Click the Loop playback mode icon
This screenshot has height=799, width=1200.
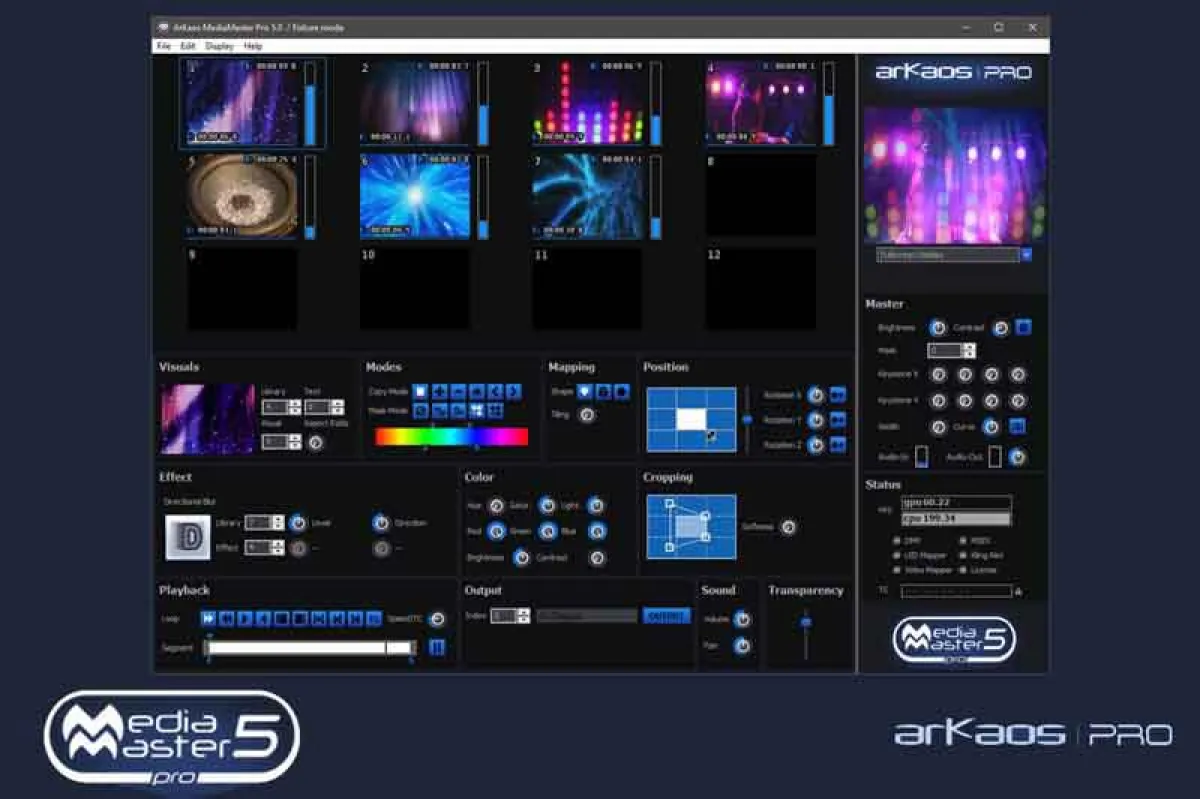[207, 620]
